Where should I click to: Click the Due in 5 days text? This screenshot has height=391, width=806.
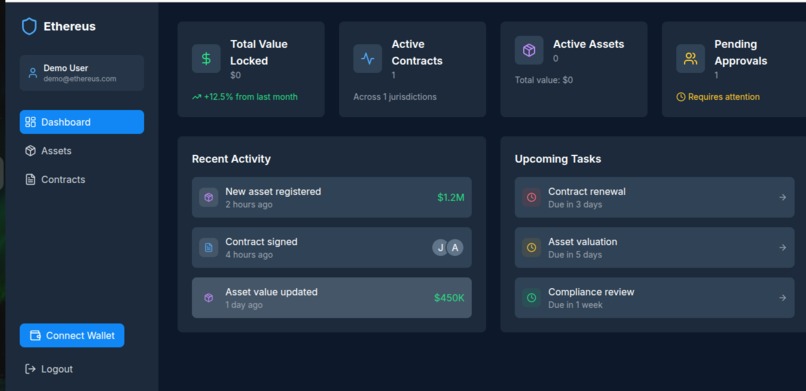(575, 255)
